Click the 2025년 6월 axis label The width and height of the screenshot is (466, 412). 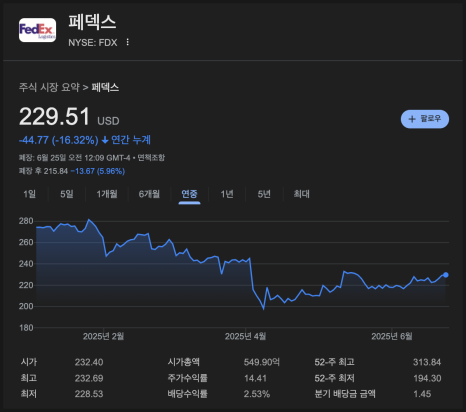tap(392, 336)
